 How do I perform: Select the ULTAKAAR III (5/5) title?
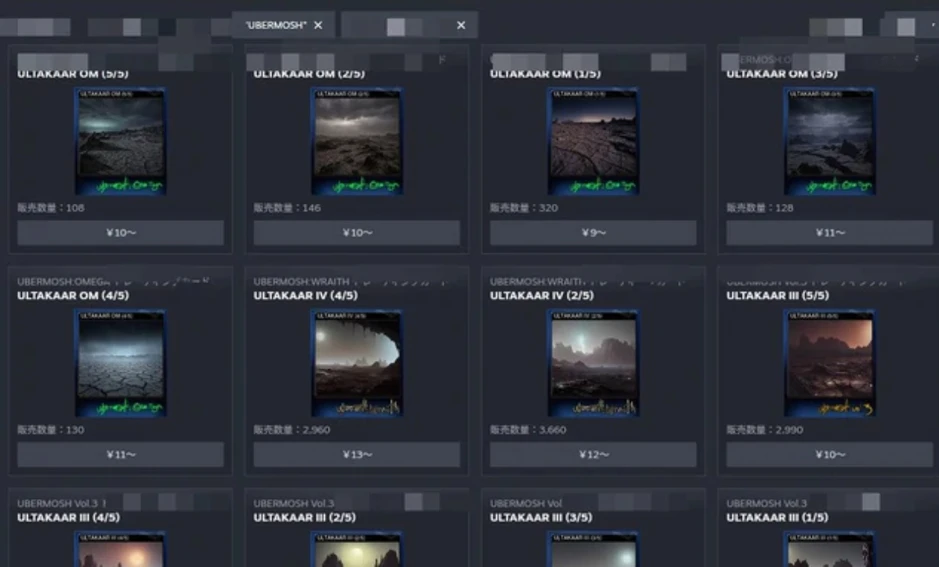[778, 295]
